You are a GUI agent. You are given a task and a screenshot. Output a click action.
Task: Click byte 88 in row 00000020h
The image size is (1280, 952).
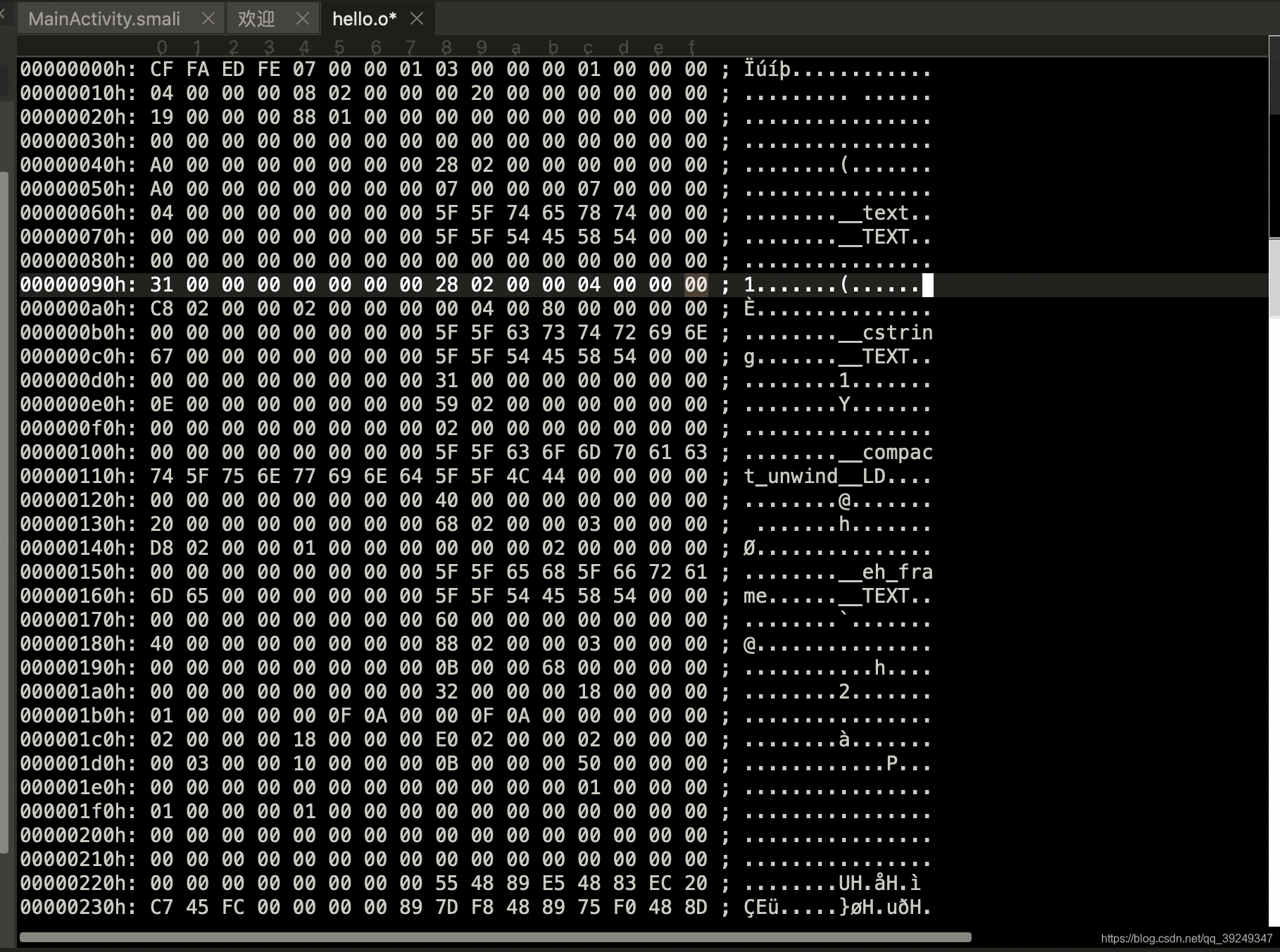tap(304, 117)
